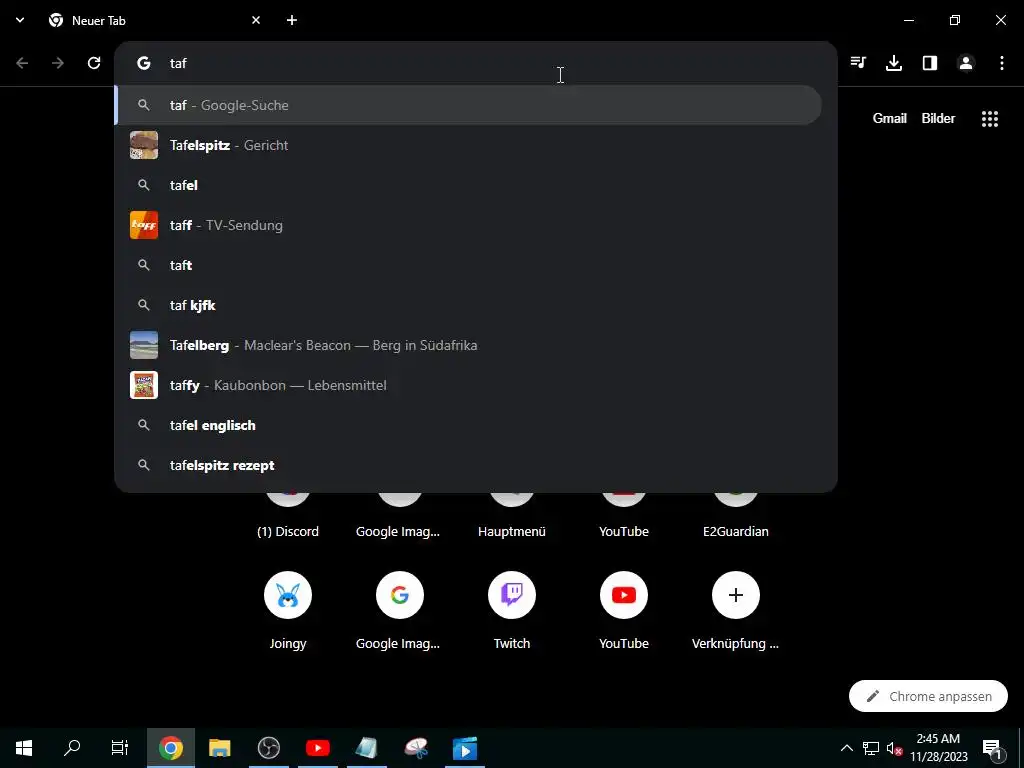Open the YouTube app in taskbar
The height and width of the screenshot is (768, 1024).
tap(317, 748)
